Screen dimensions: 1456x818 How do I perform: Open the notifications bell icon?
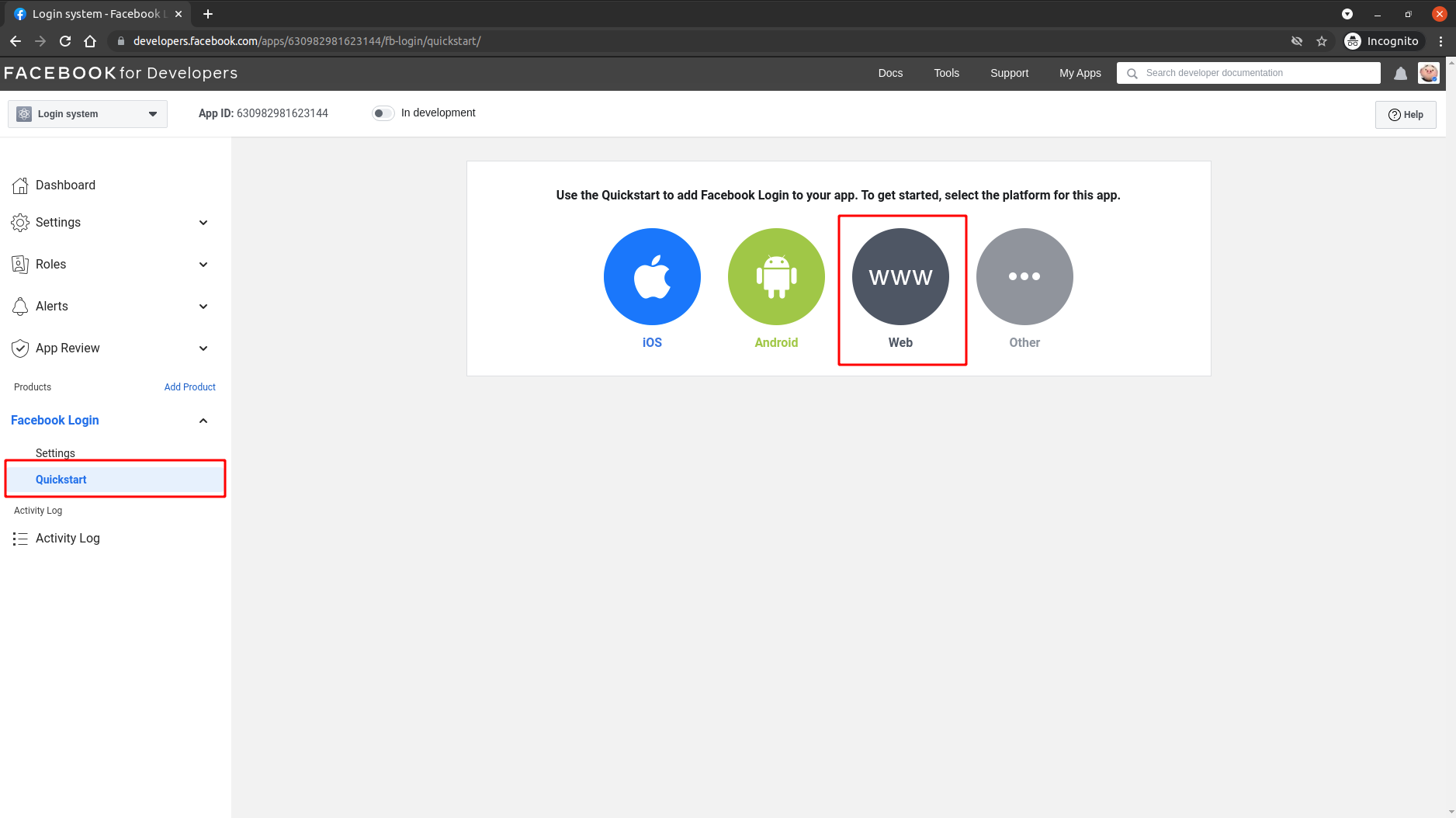tap(1400, 73)
